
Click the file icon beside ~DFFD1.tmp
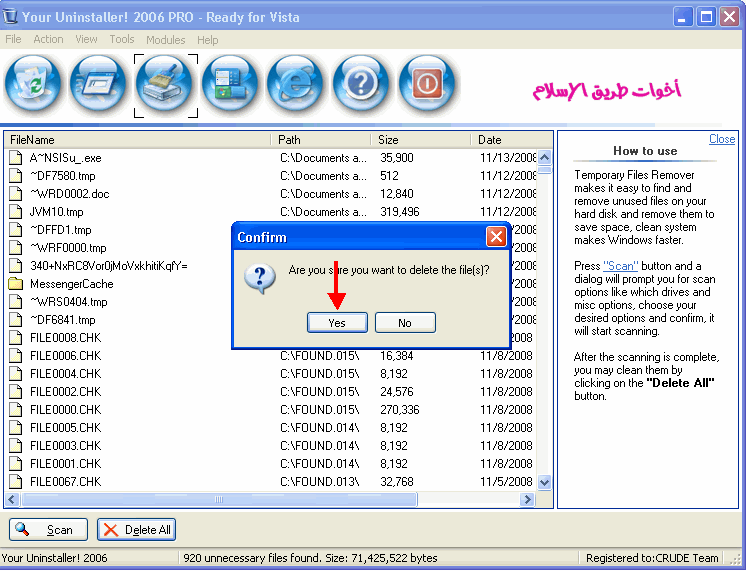click(16, 230)
